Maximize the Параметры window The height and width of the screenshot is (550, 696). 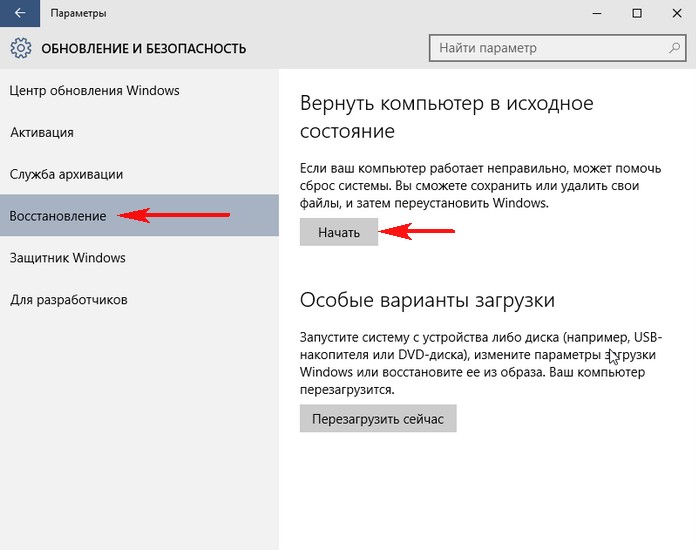(x=637, y=13)
